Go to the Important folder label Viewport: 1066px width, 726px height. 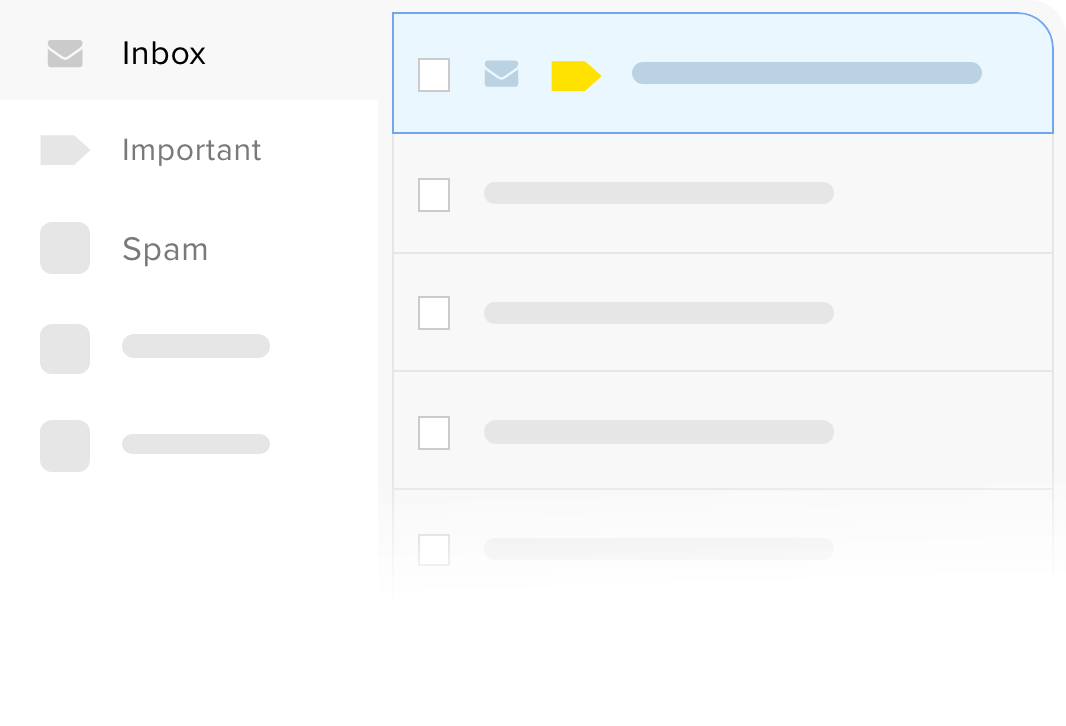pos(191,150)
